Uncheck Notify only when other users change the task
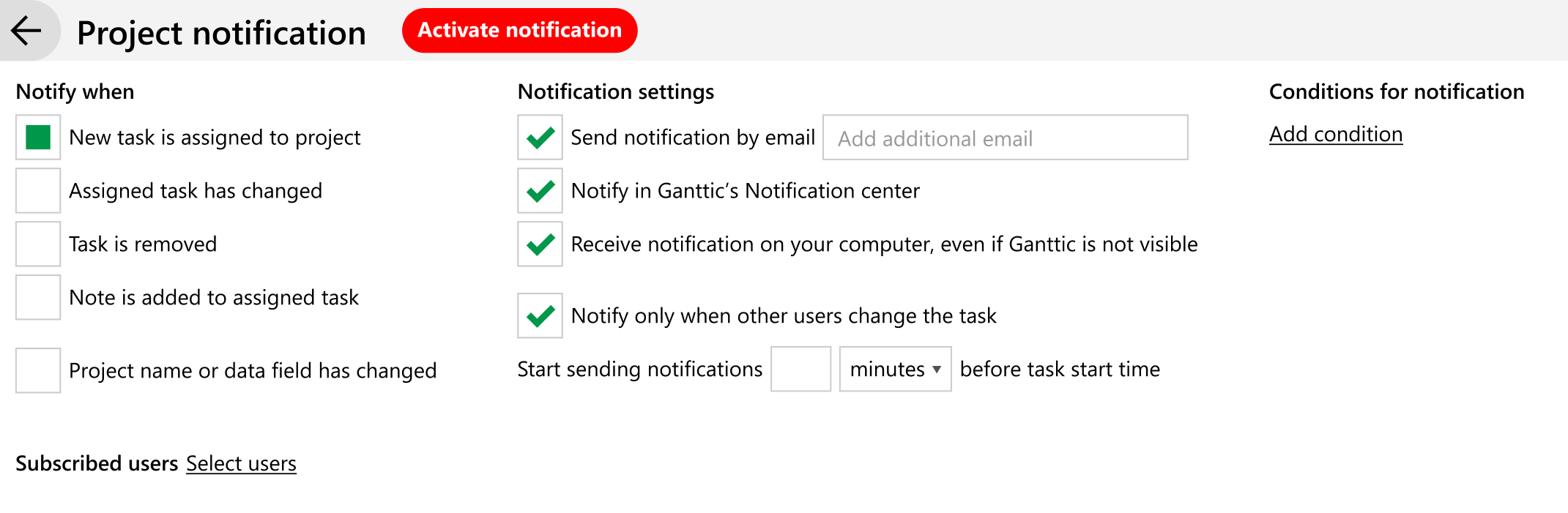The height and width of the screenshot is (513, 1568). click(x=540, y=315)
